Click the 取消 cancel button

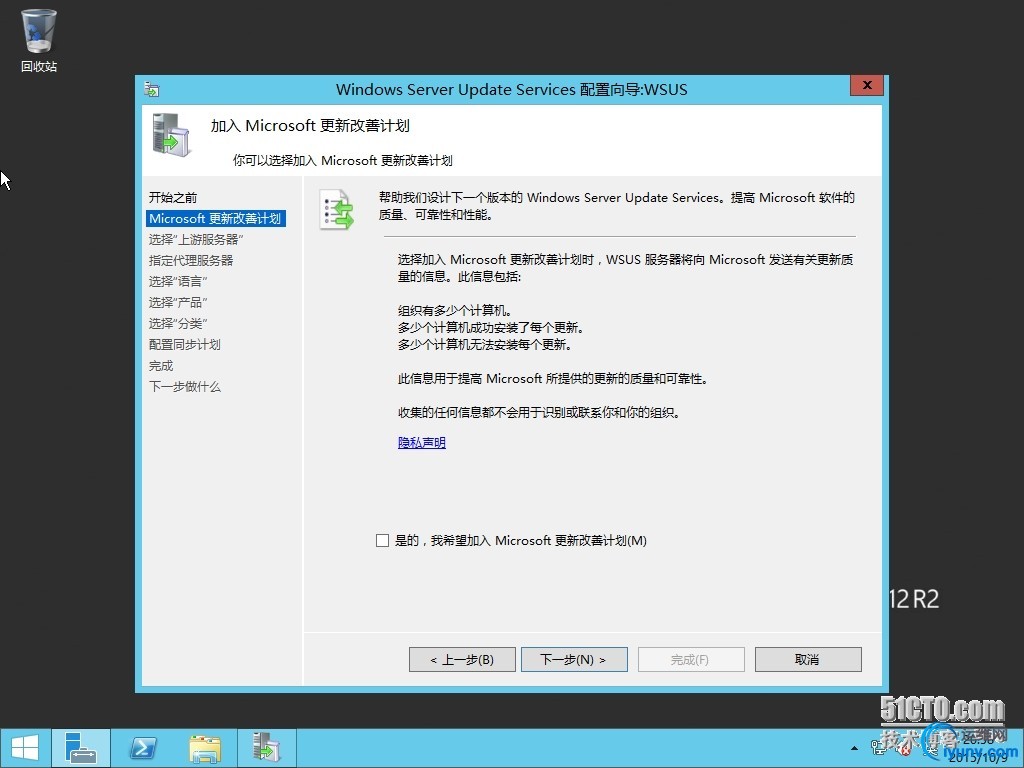pyautogui.click(x=808, y=660)
